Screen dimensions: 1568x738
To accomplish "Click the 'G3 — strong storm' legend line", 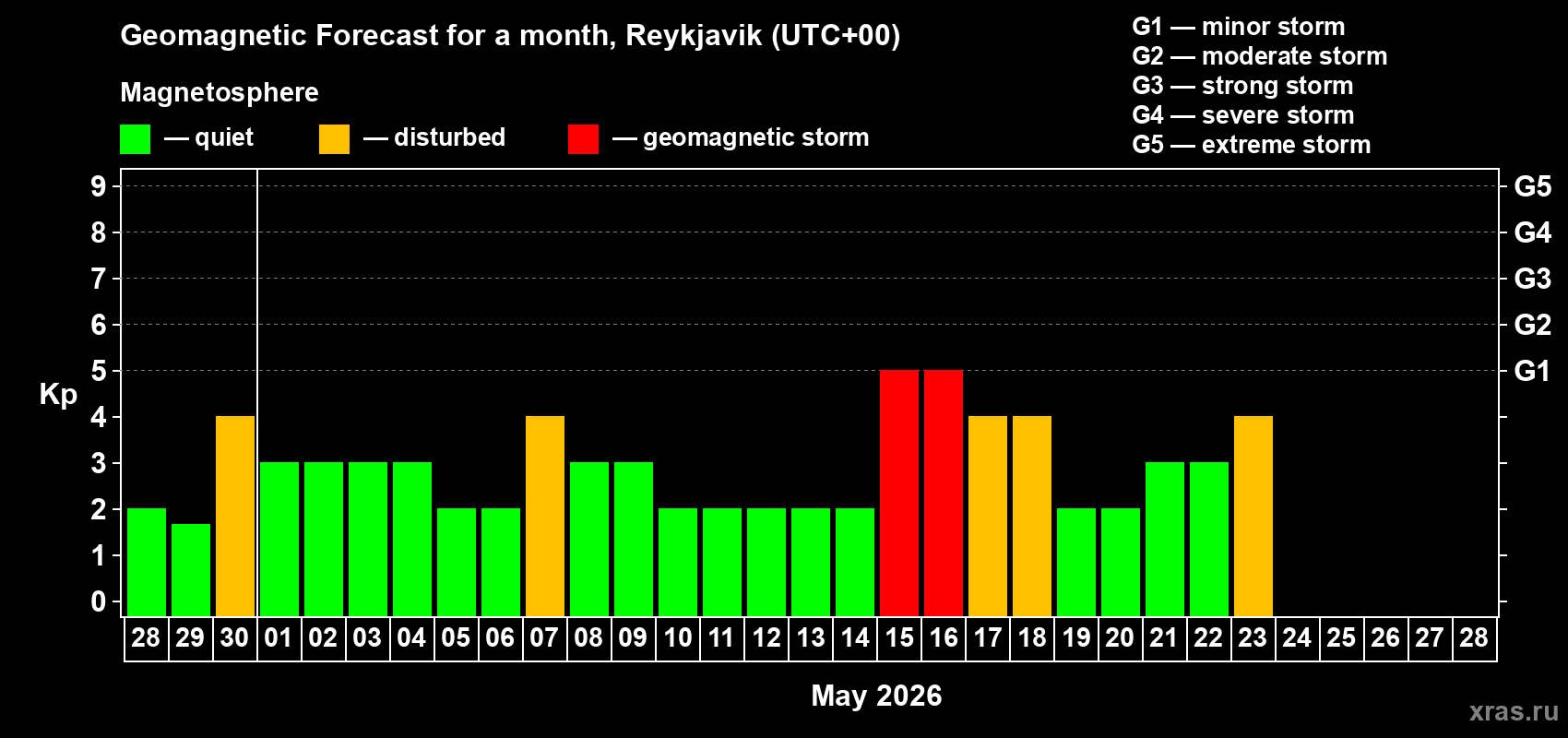I will pos(1242,86).
